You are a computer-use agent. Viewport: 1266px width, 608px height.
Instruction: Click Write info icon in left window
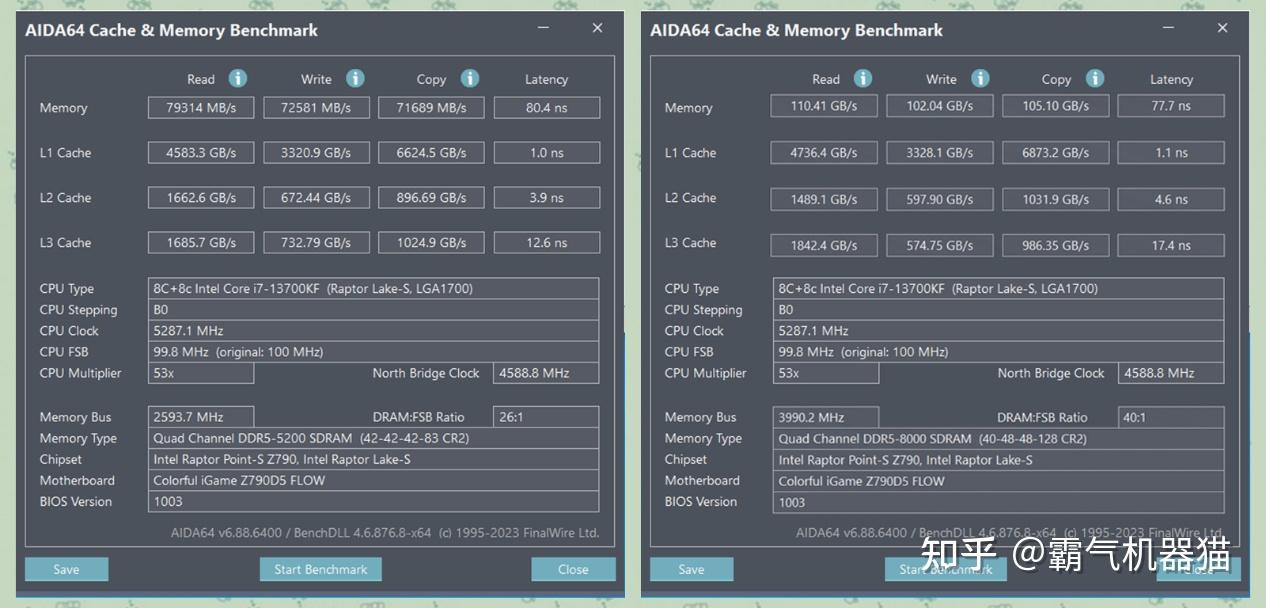click(355, 78)
